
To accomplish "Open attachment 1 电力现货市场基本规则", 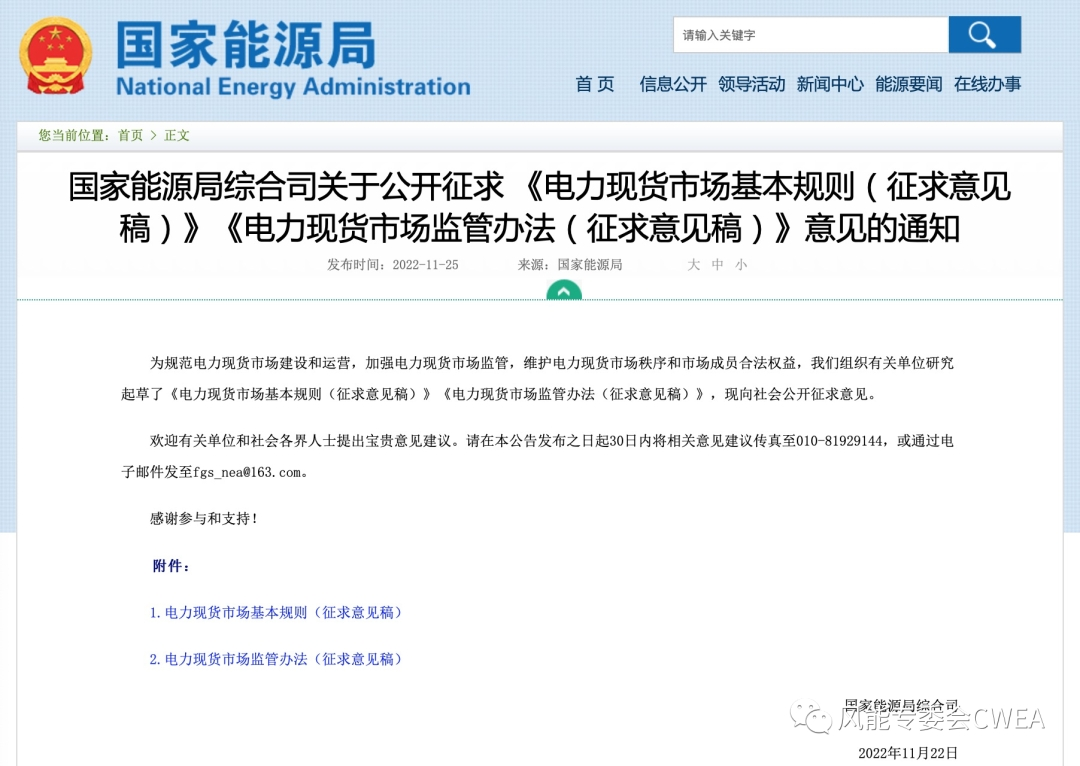I will (276, 612).
